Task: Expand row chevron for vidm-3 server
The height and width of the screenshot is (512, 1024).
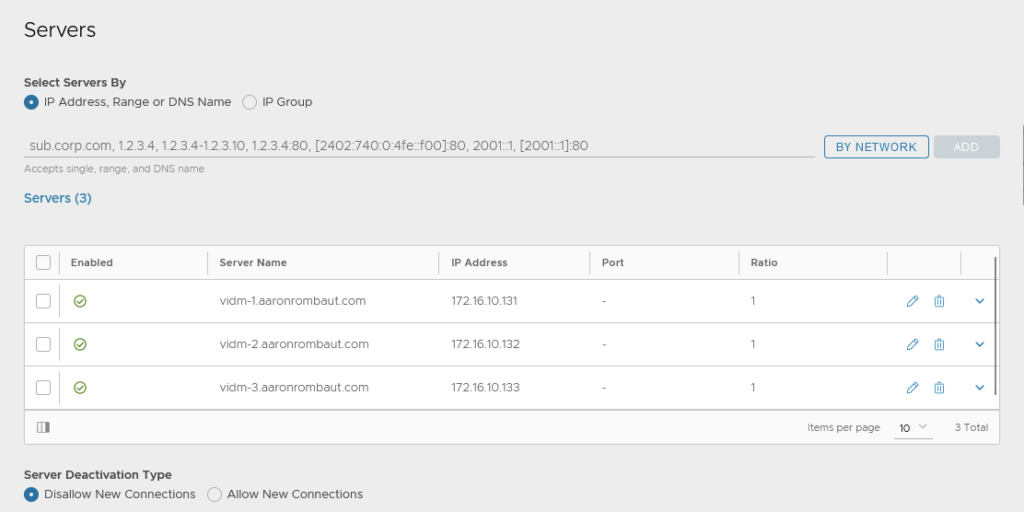Action: [979, 388]
